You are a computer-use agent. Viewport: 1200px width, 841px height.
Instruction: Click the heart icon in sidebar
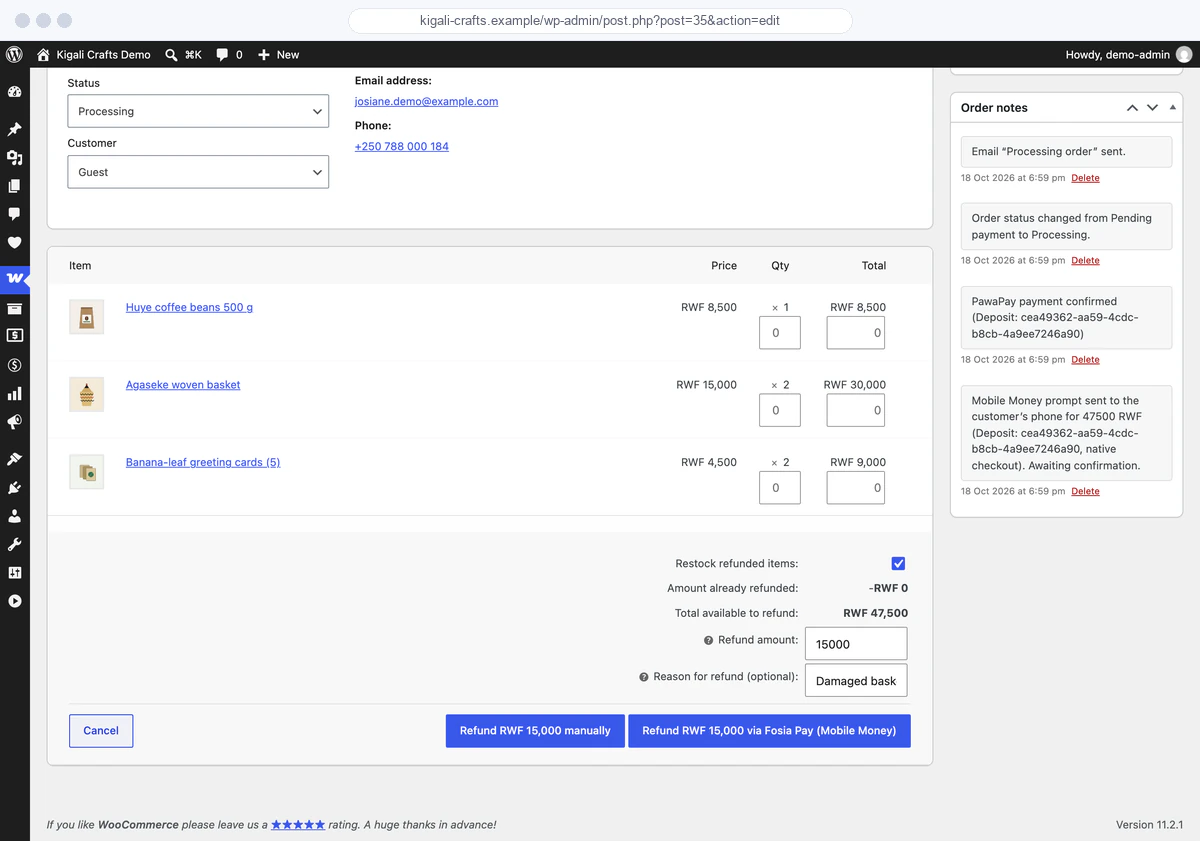tap(14, 242)
